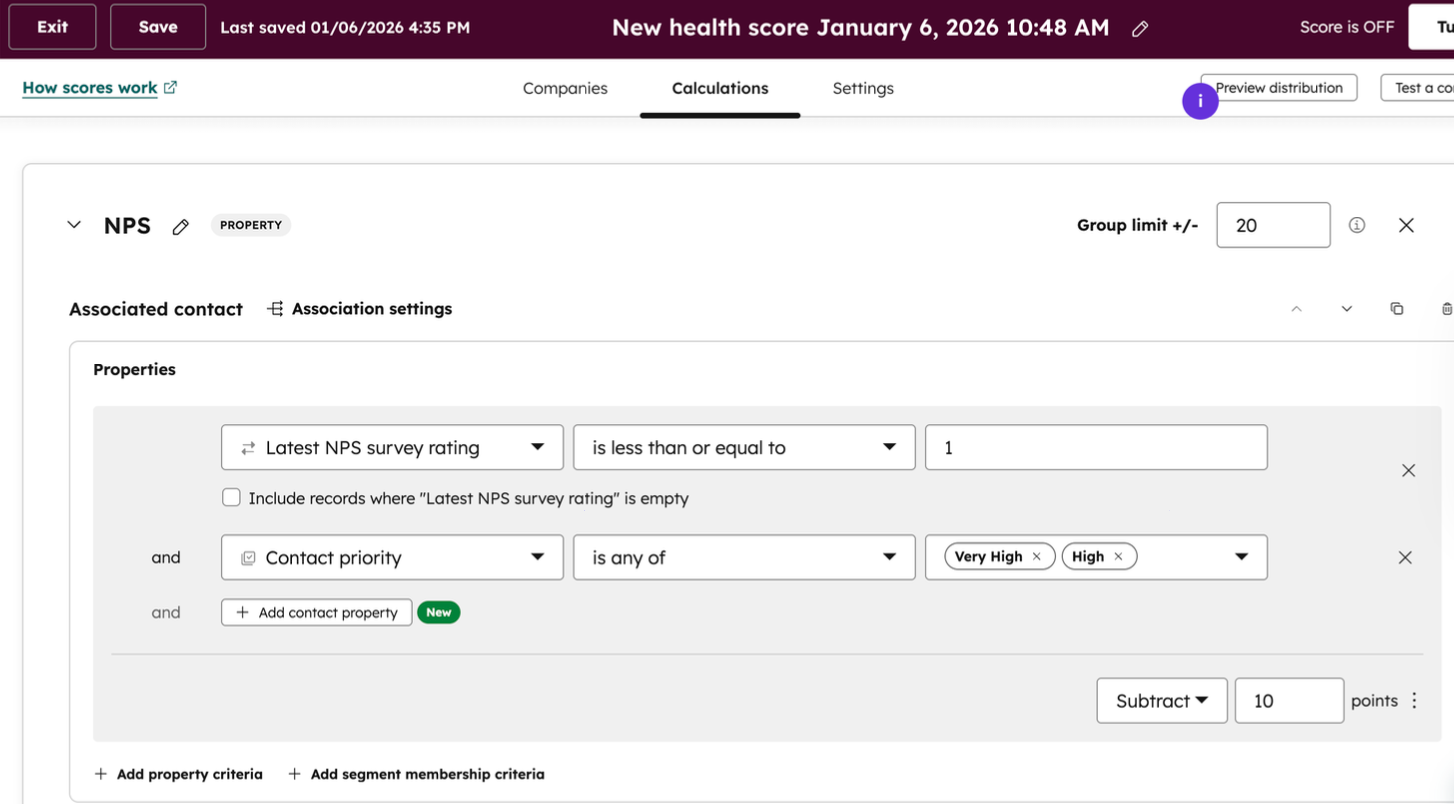Image resolution: width=1454 pixels, height=808 pixels.
Task: Collapse the NPS group section
Action: point(74,225)
